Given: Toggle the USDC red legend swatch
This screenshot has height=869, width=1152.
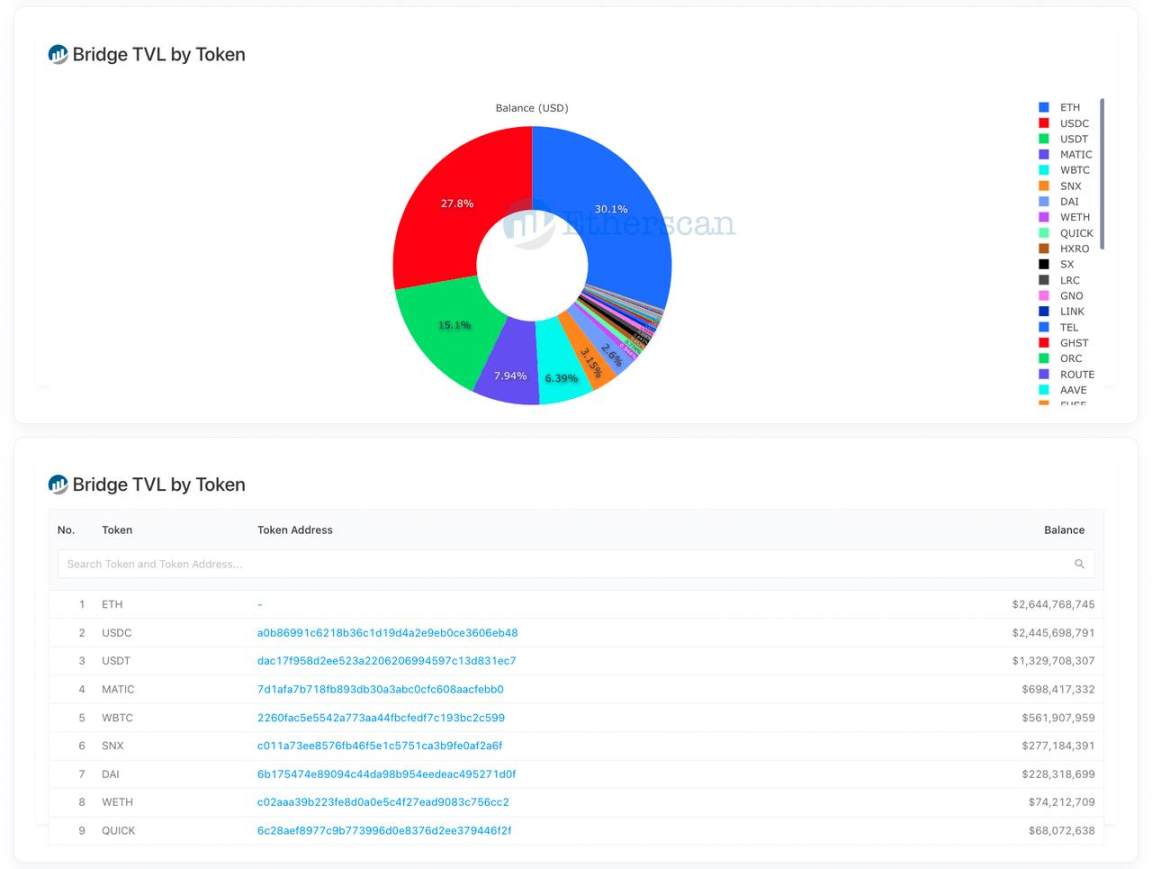Looking at the screenshot, I should [x=1043, y=123].
